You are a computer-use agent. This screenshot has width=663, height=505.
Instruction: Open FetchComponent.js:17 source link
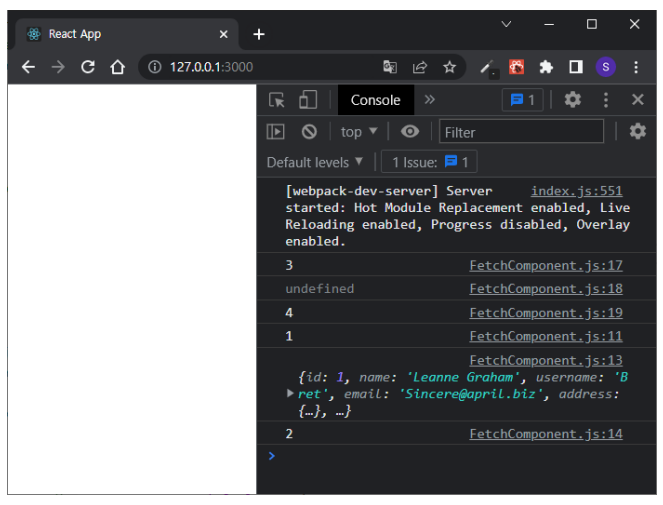pyautogui.click(x=546, y=266)
